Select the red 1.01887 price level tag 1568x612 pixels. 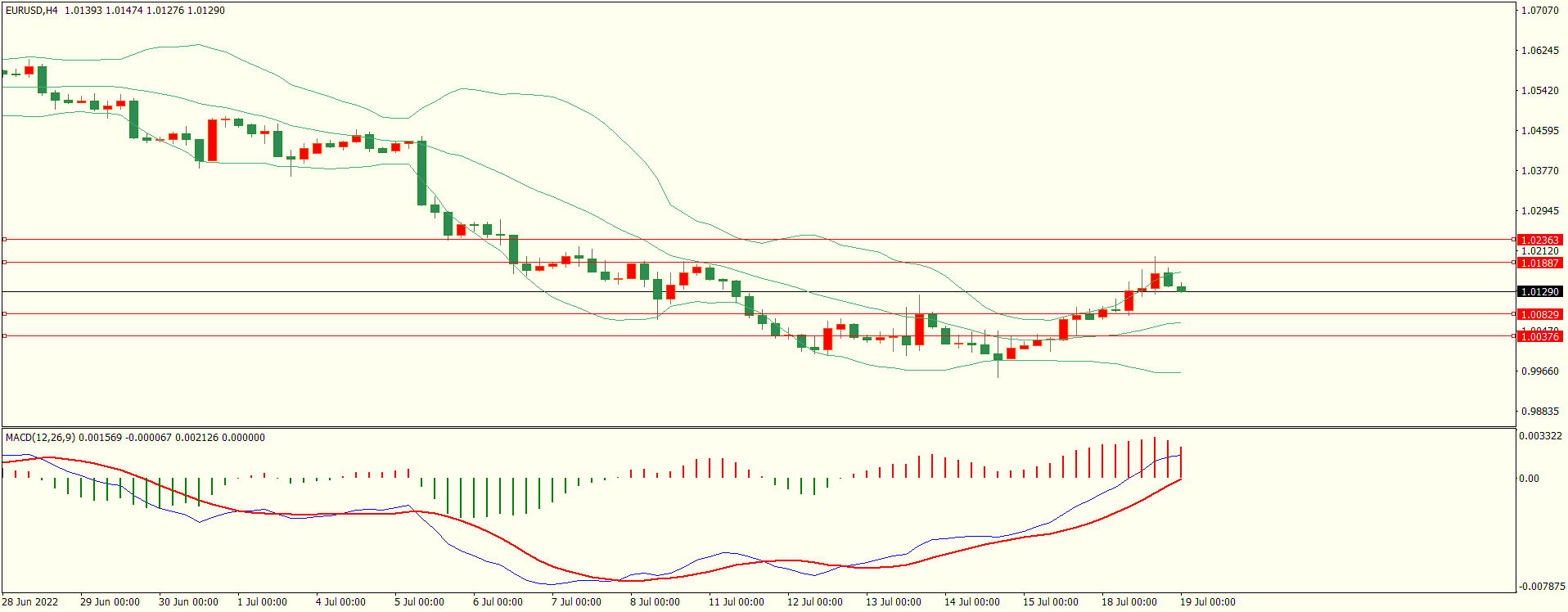(x=1539, y=263)
